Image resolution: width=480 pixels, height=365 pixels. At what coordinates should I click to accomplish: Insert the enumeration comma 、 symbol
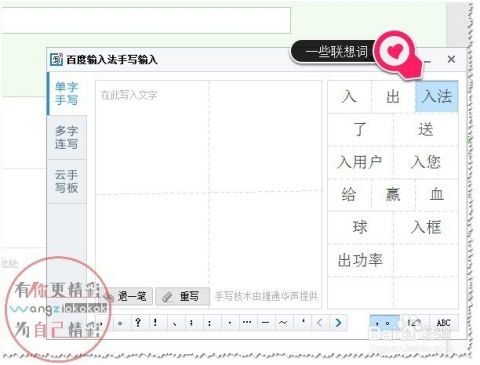(173, 323)
